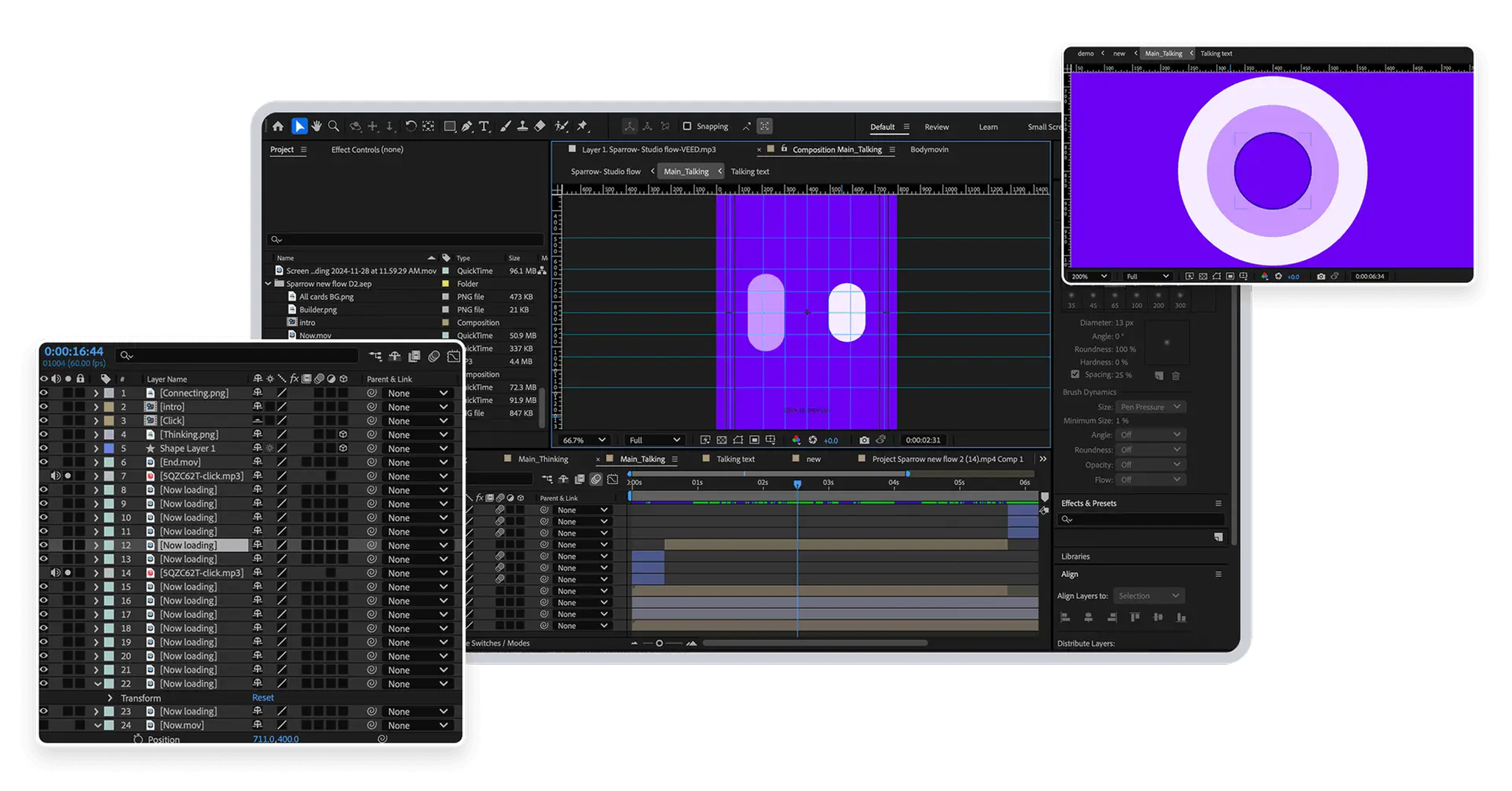
Task: Select the Orbit camera tool
Action: click(355, 126)
